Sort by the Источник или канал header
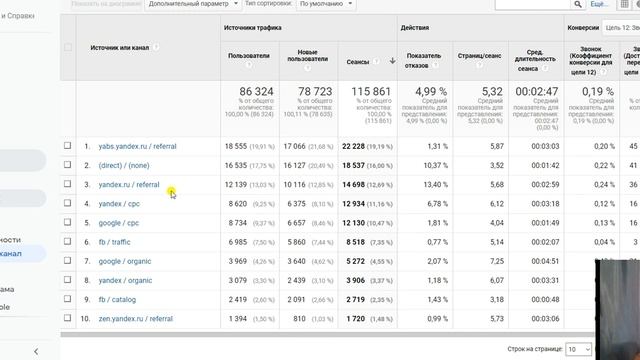 (120, 47)
